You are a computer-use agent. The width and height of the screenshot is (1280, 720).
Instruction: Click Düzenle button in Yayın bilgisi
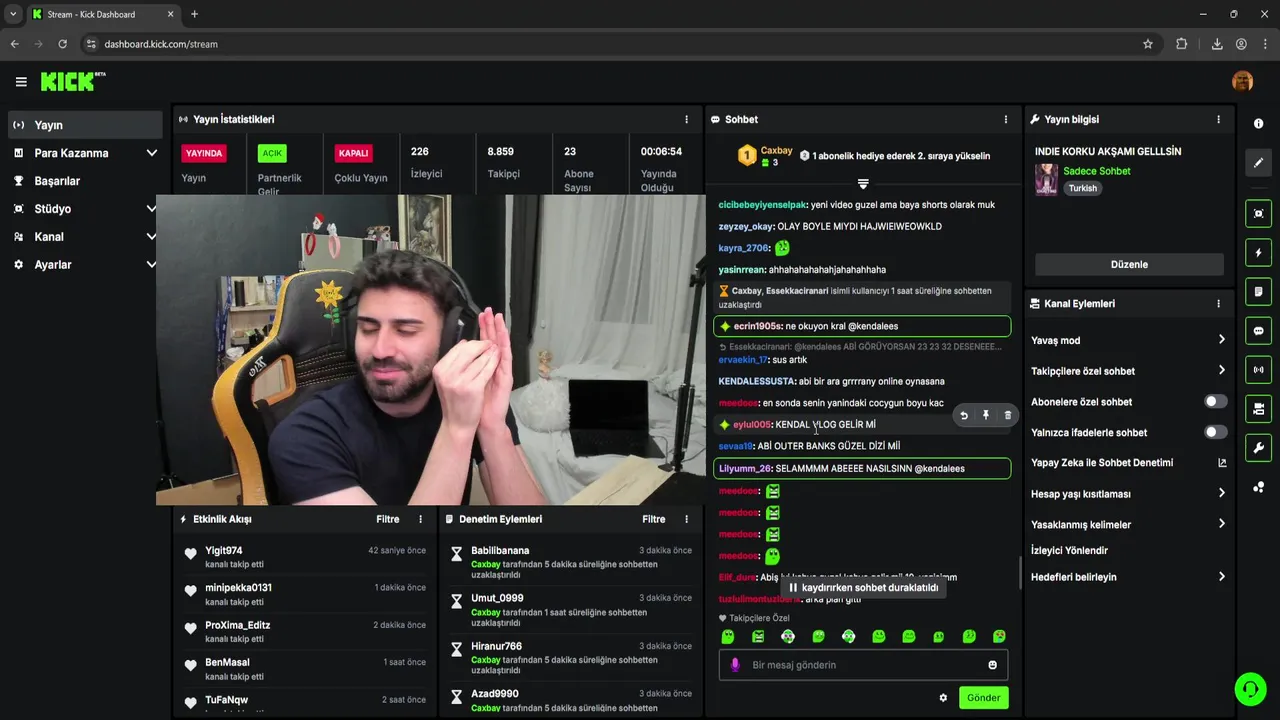[x=1129, y=265]
